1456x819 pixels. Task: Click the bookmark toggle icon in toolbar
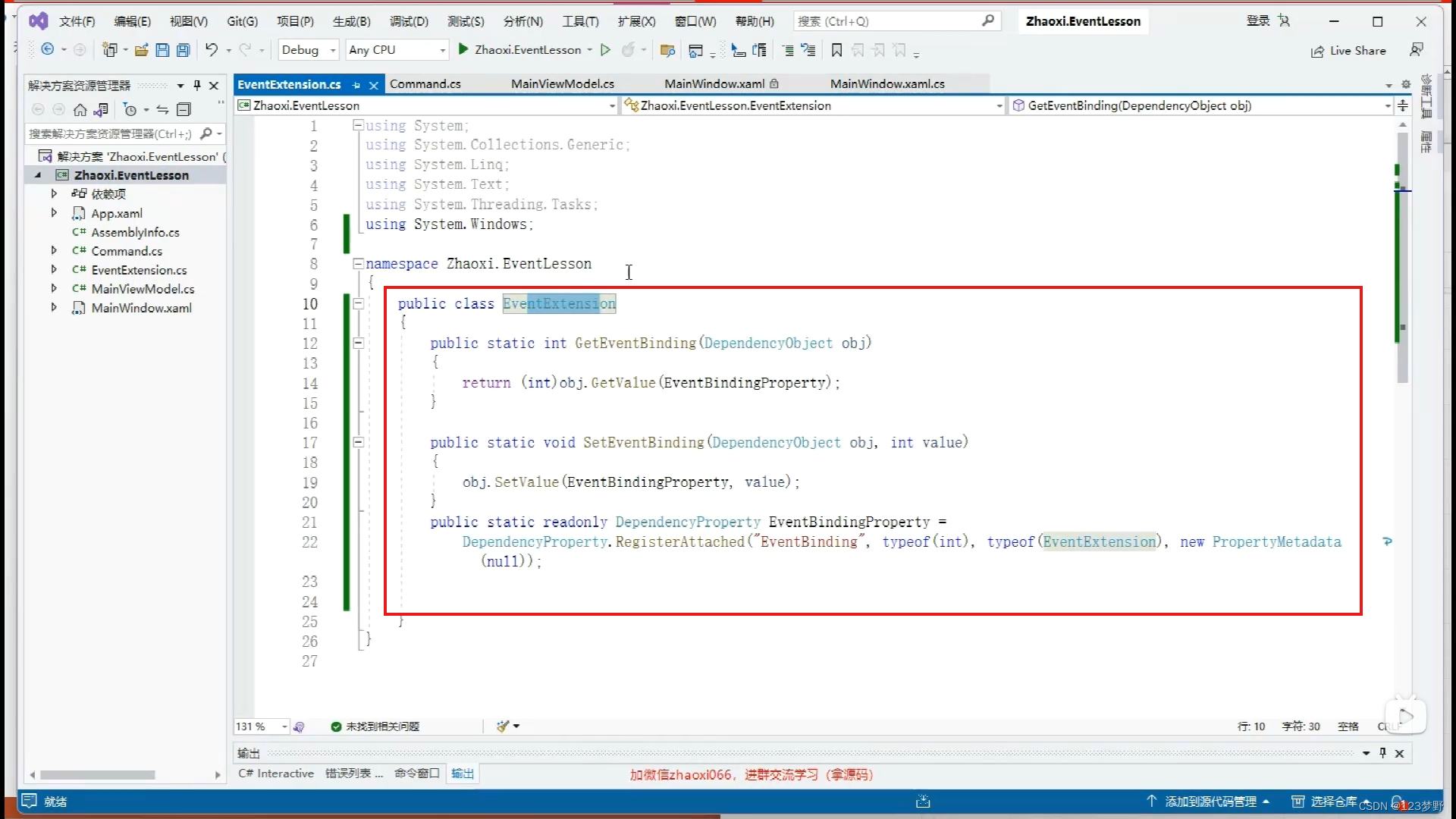coord(836,50)
